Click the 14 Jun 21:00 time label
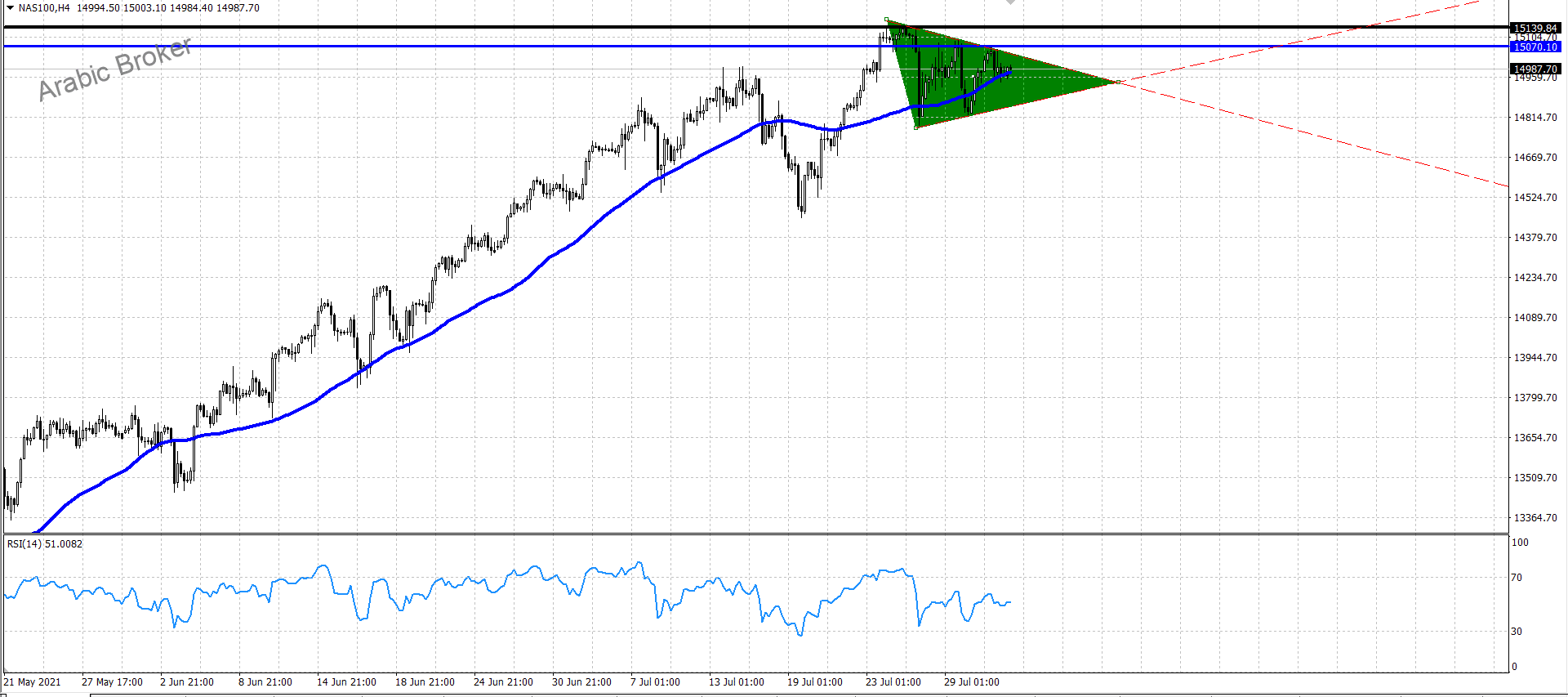The height and width of the screenshot is (697, 1568). 346,682
